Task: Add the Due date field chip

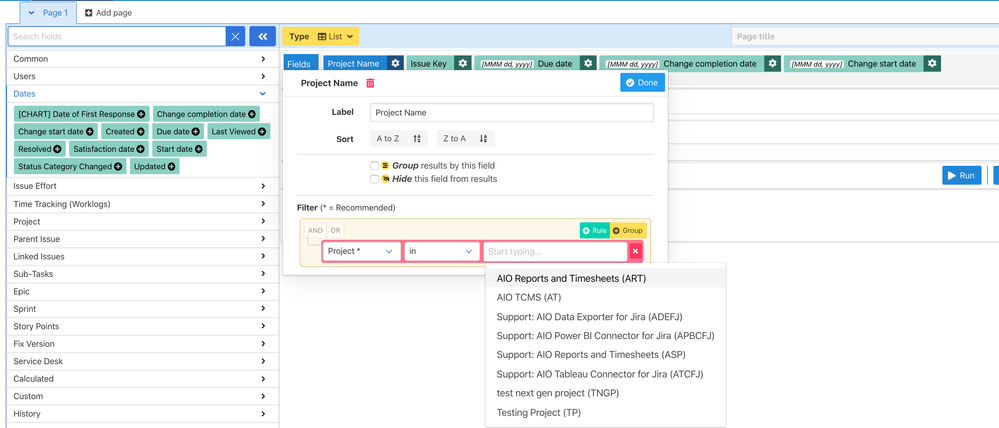Action: 178,132
